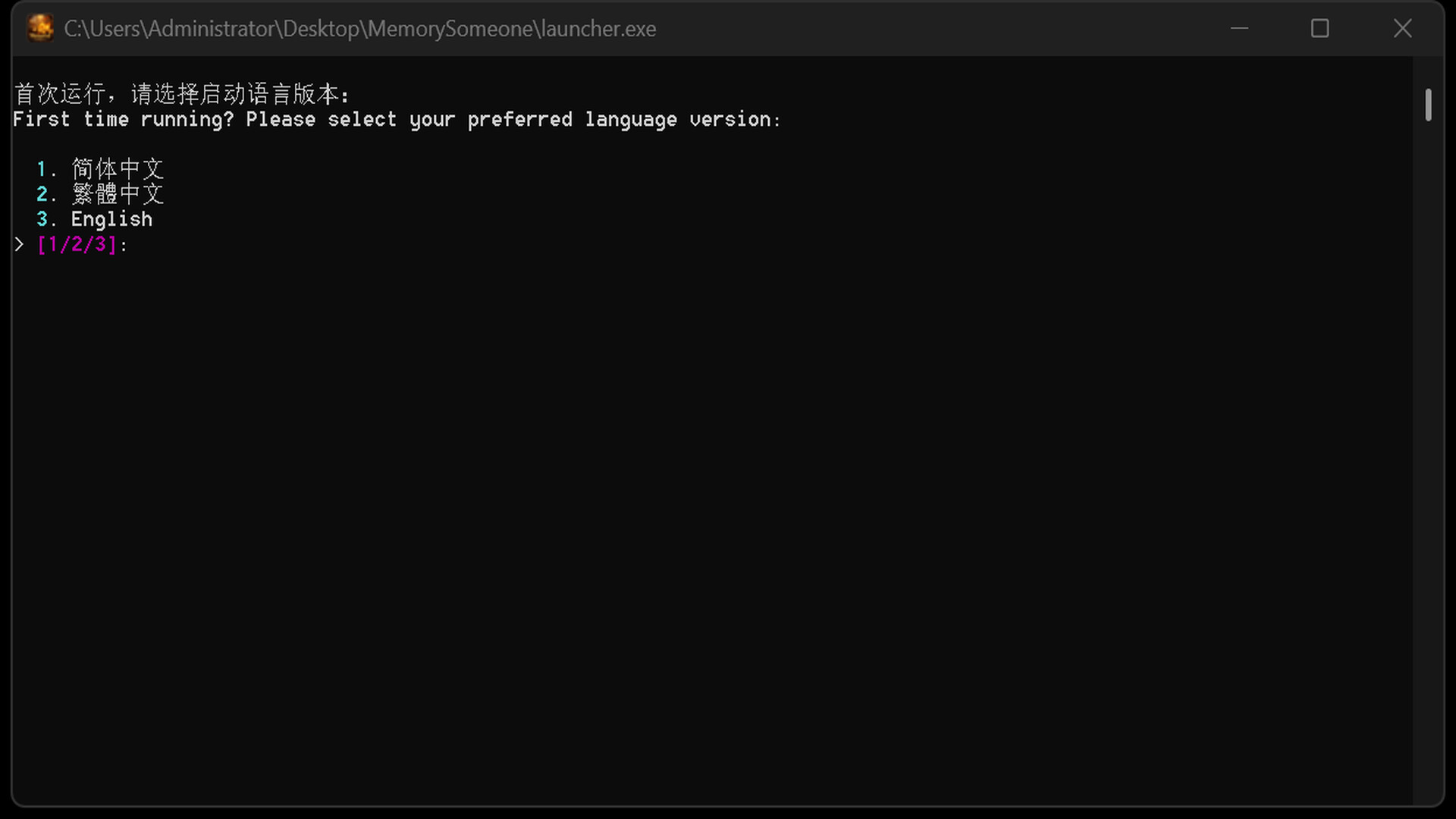The image size is (1456, 819).
Task: Click the cyan number 1 list marker
Action: (x=42, y=168)
